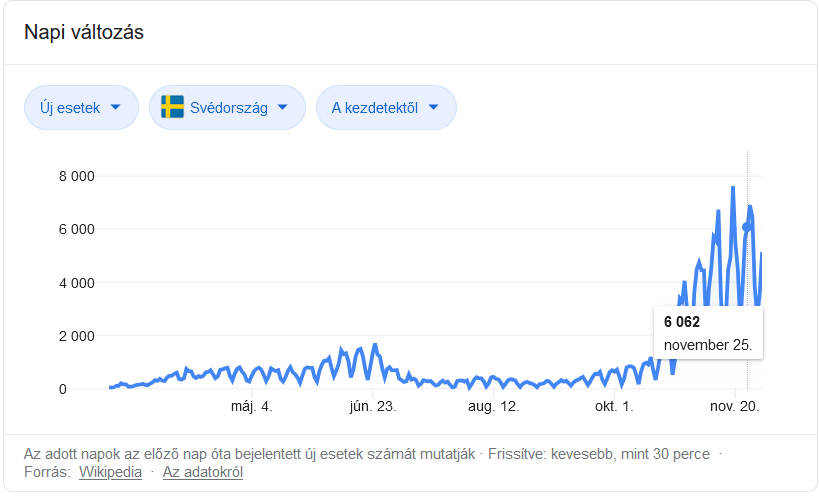Screen dimensions: 819x497
Task: Click the "máj. 4." date label
Action: point(251,407)
